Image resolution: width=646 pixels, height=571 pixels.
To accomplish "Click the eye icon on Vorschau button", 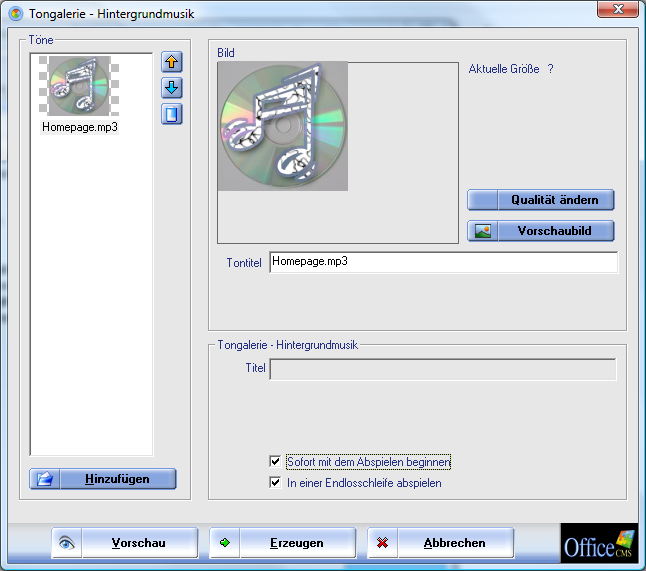I will tap(67, 543).
